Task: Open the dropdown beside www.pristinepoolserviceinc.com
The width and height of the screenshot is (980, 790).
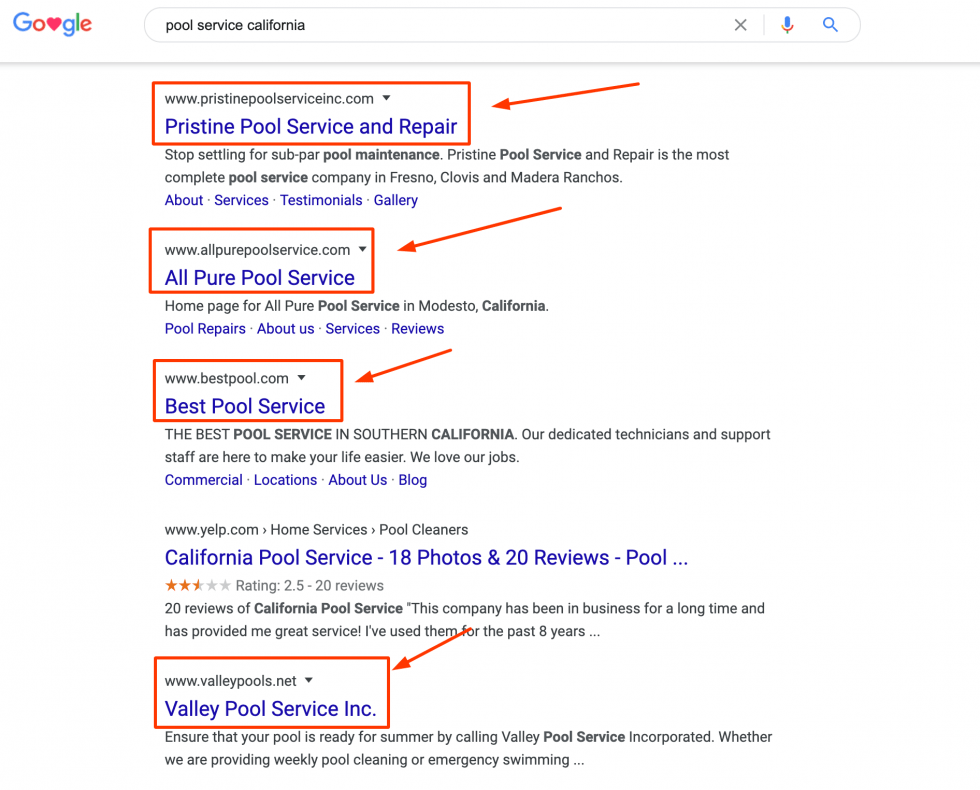Action: [388, 99]
